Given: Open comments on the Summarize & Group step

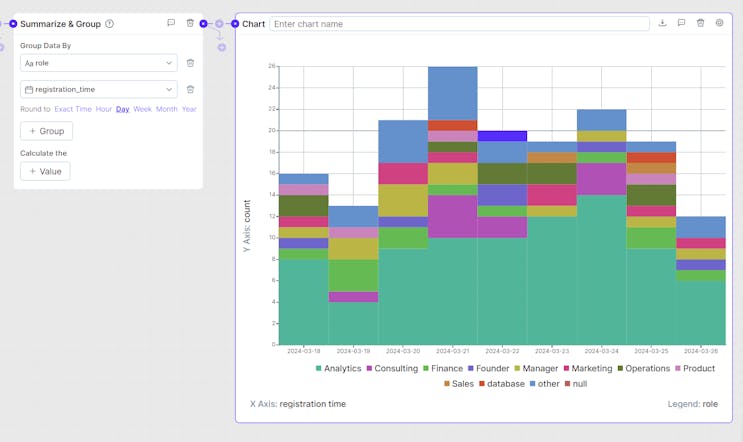Looking at the screenshot, I should [x=171, y=23].
